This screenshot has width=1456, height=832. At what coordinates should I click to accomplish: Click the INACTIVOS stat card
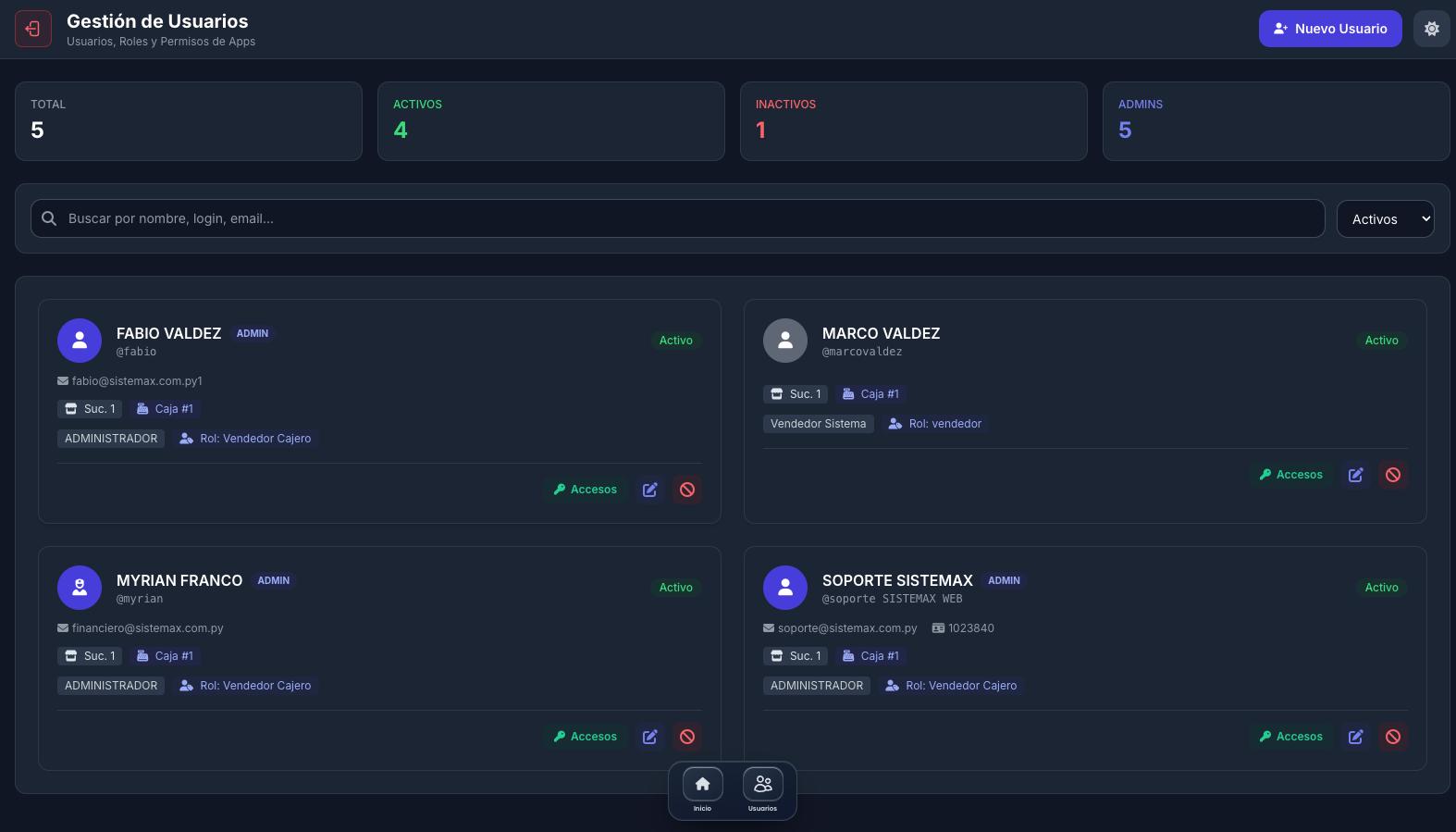tap(913, 121)
